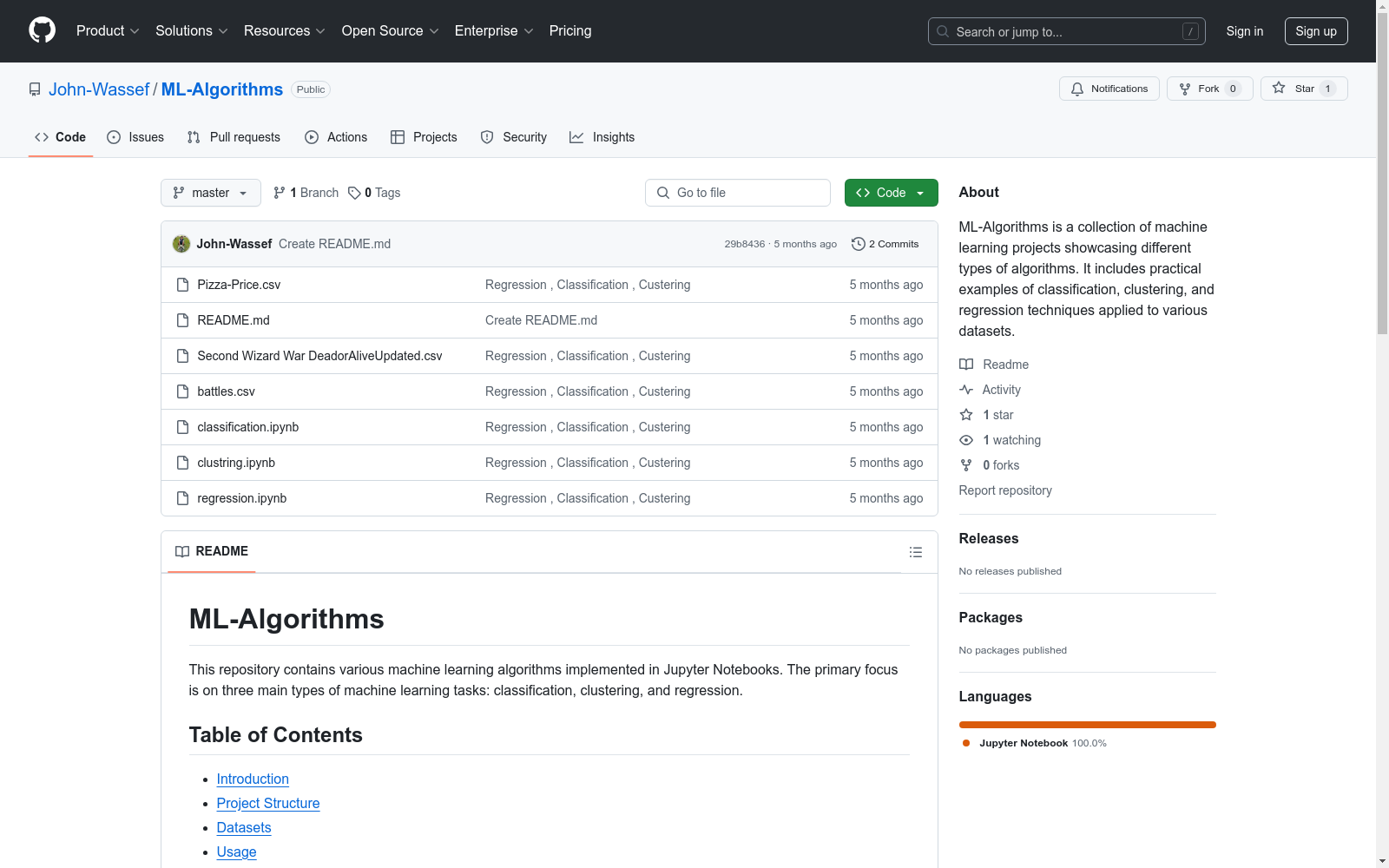Click the Activity pulse icon
The width and height of the screenshot is (1389, 868).
[x=966, y=390]
